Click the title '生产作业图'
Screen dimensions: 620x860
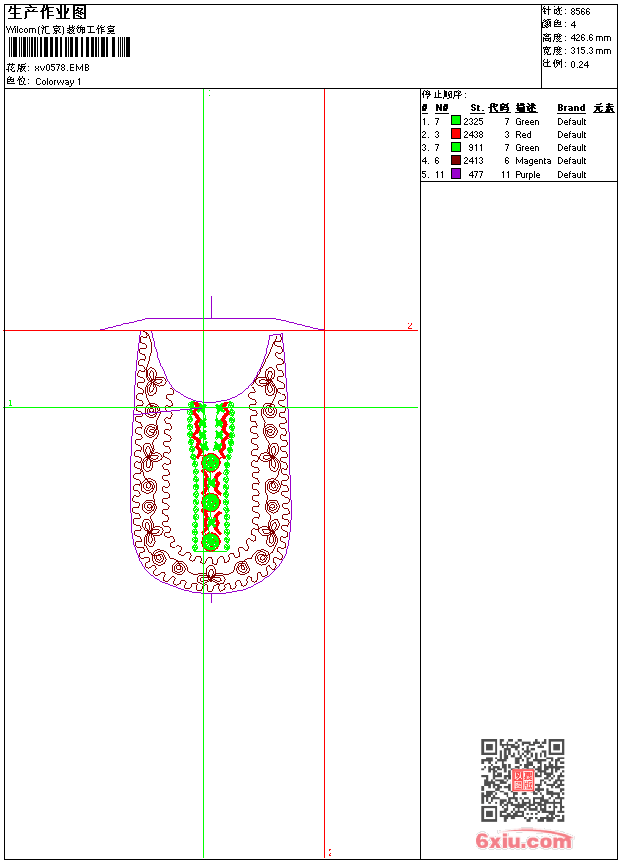[47, 13]
